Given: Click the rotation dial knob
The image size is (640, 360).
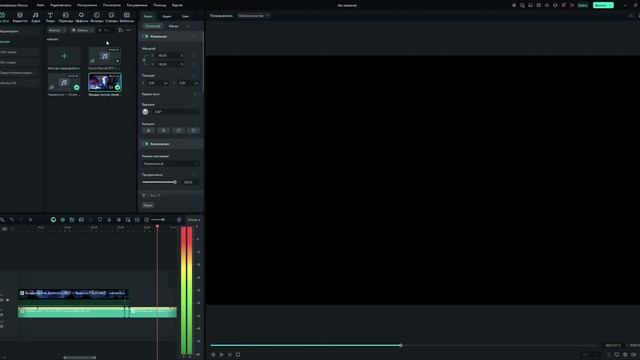Looking at the screenshot, I should [x=145, y=111].
